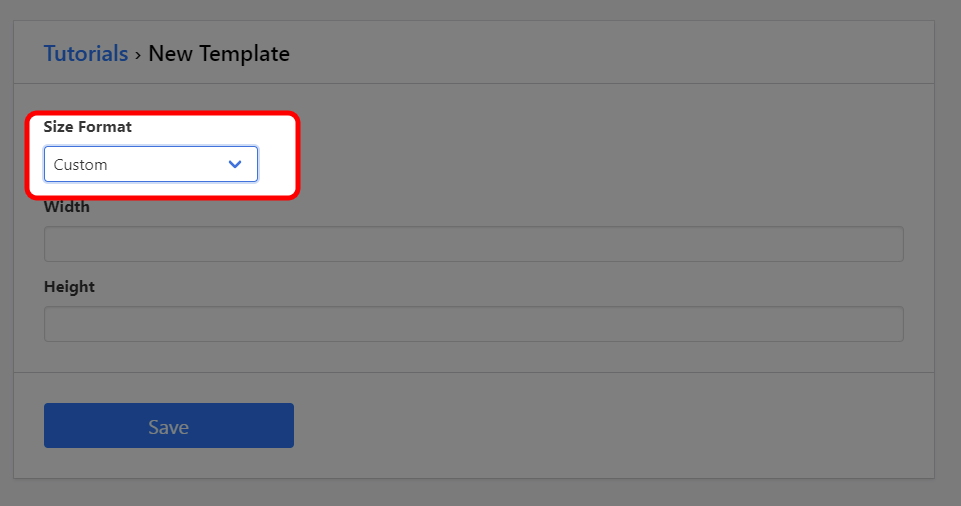Viewport: 961px width, 506px height.
Task: Place cursor in the Width text box
Action: click(x=473, y=244)
